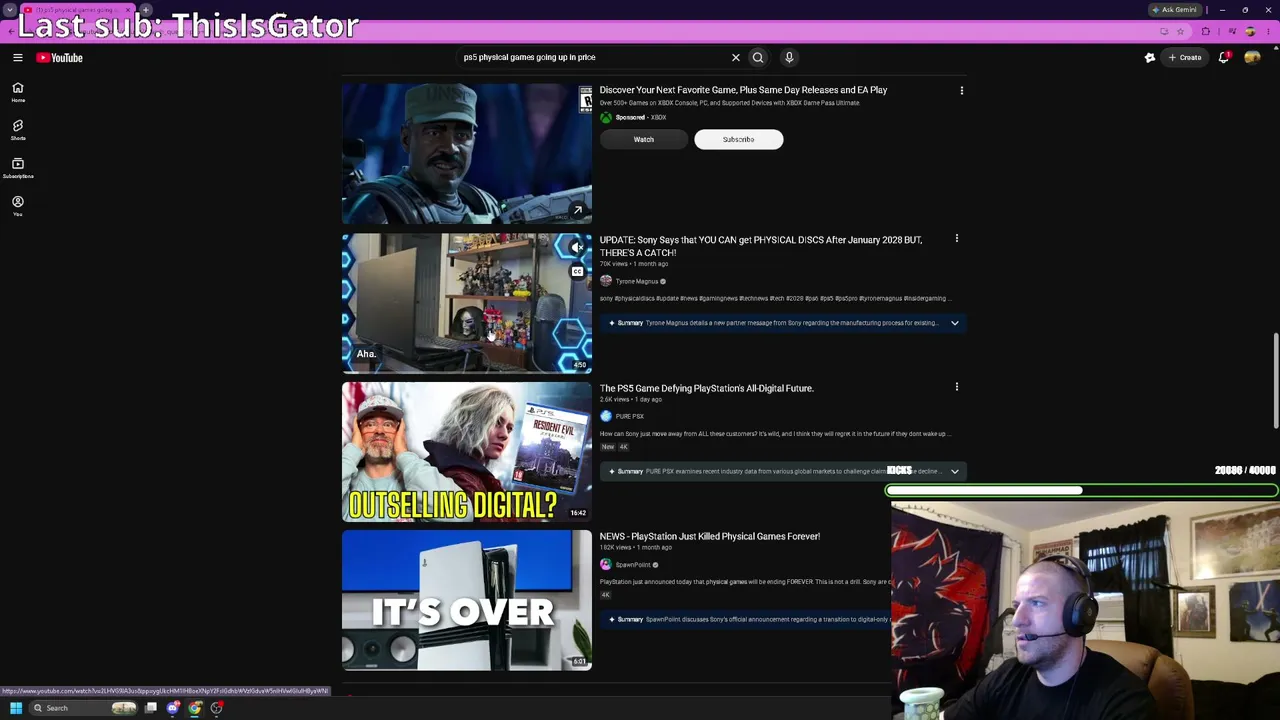Open Task View on the taskbar
Screen dimensions: 1280x720
[151, 708]
